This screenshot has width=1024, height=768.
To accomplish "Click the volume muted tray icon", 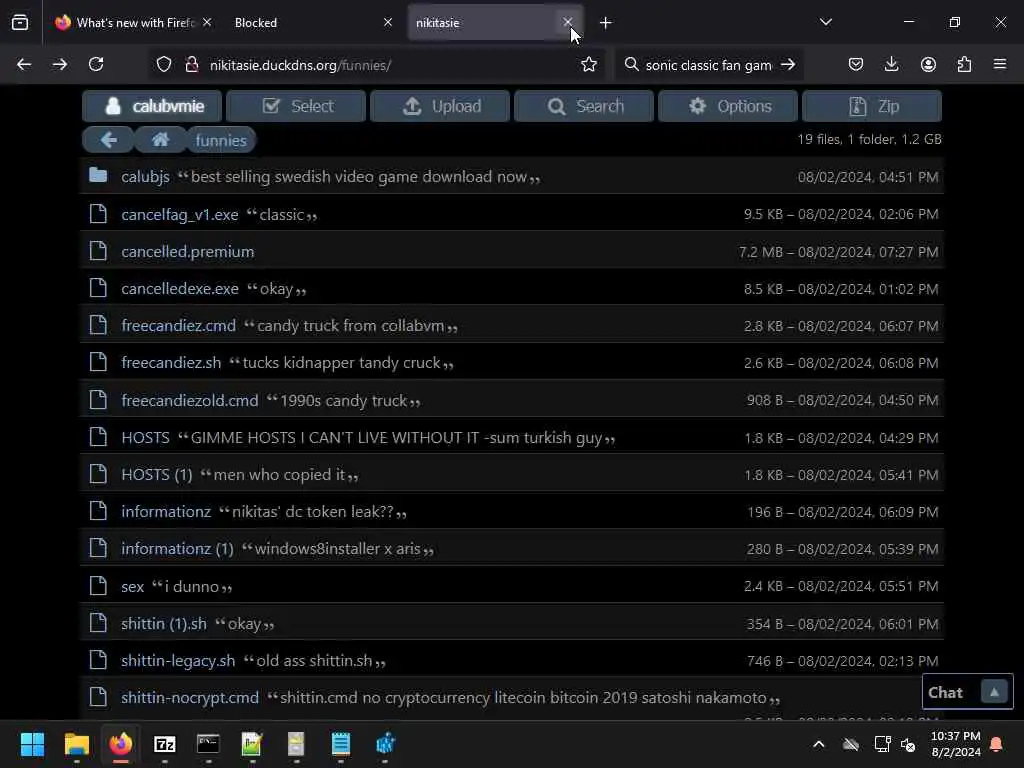I will (x=908, y=744).
